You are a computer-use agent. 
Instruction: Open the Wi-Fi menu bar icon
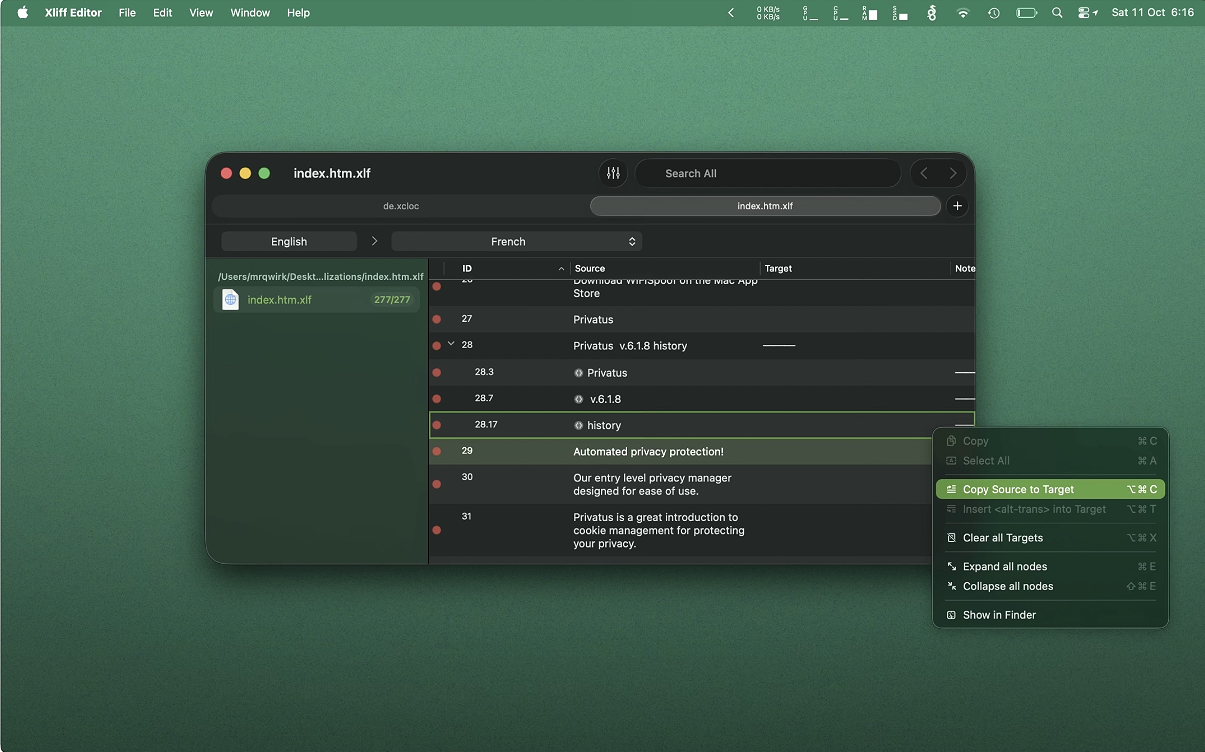(x=963, y=13)
